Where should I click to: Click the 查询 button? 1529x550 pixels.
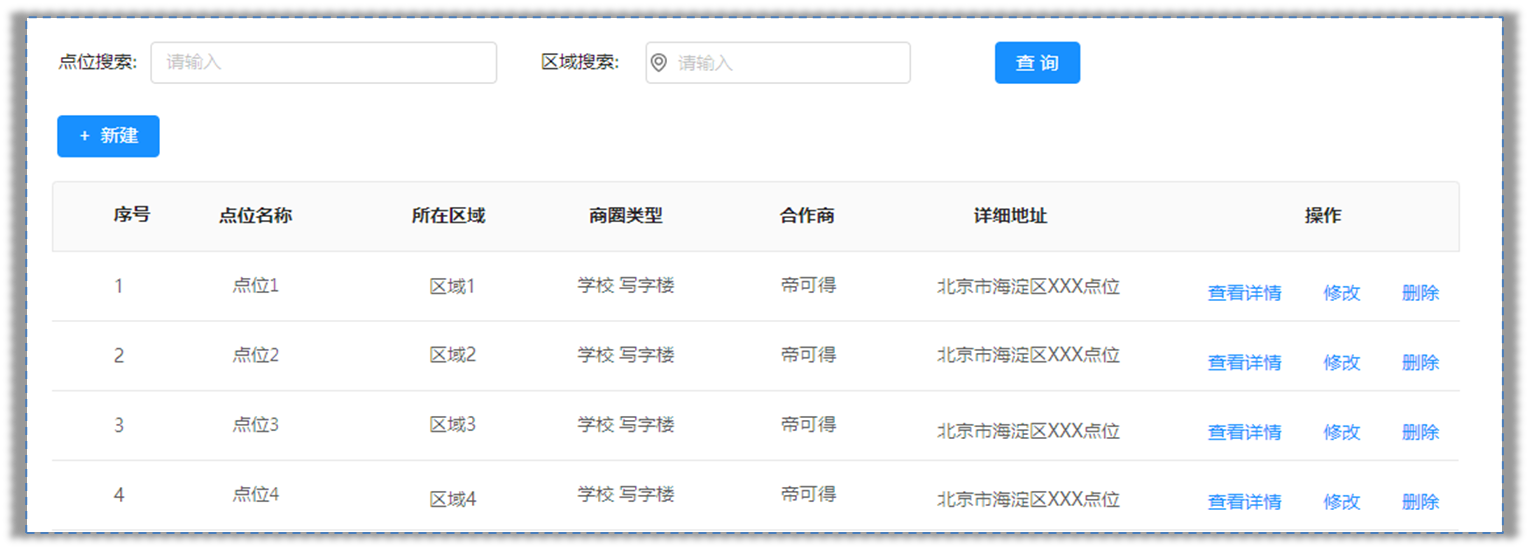(1037, 63)
